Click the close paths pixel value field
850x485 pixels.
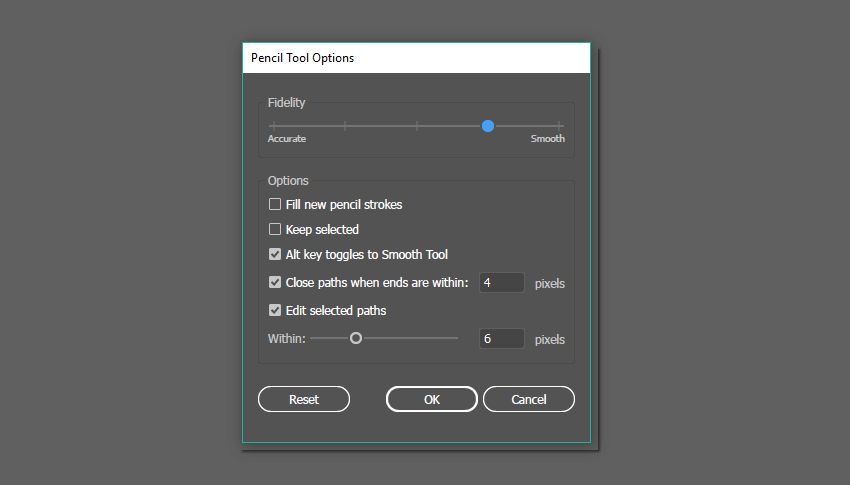point(502,283)
